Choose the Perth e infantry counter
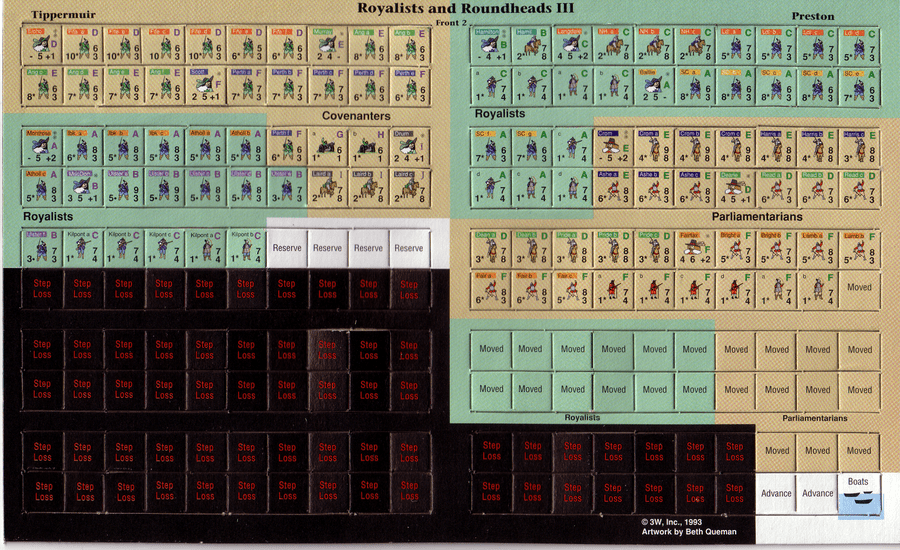 pos(409,85)
